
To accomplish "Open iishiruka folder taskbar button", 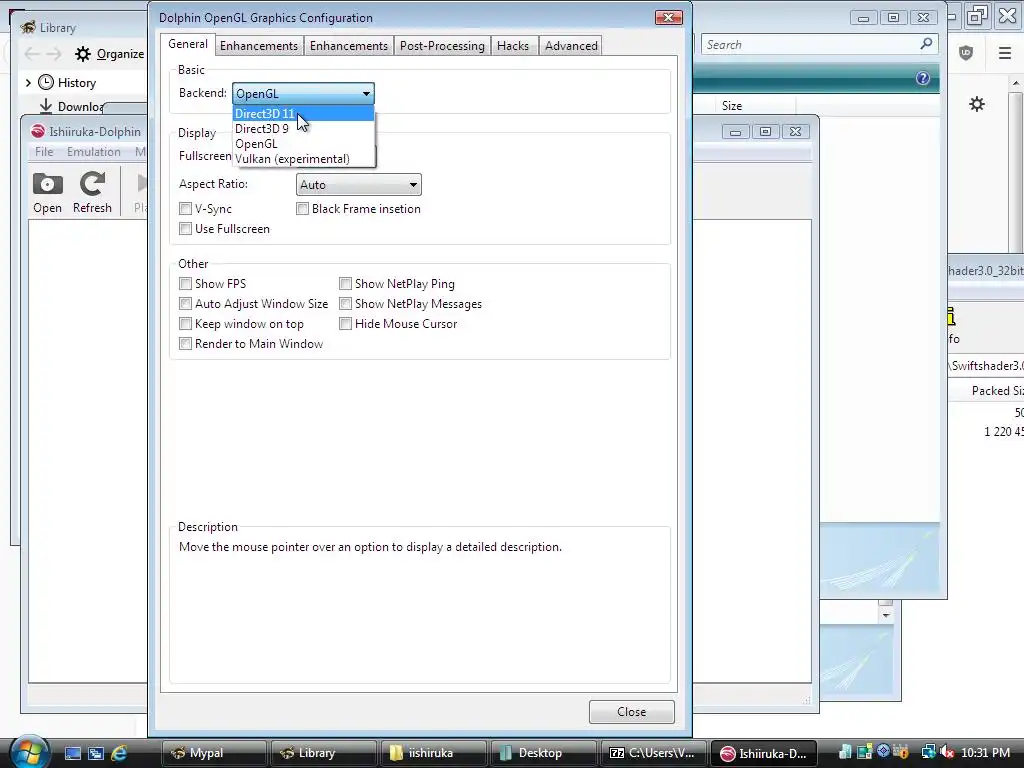I will pos(434,753).
